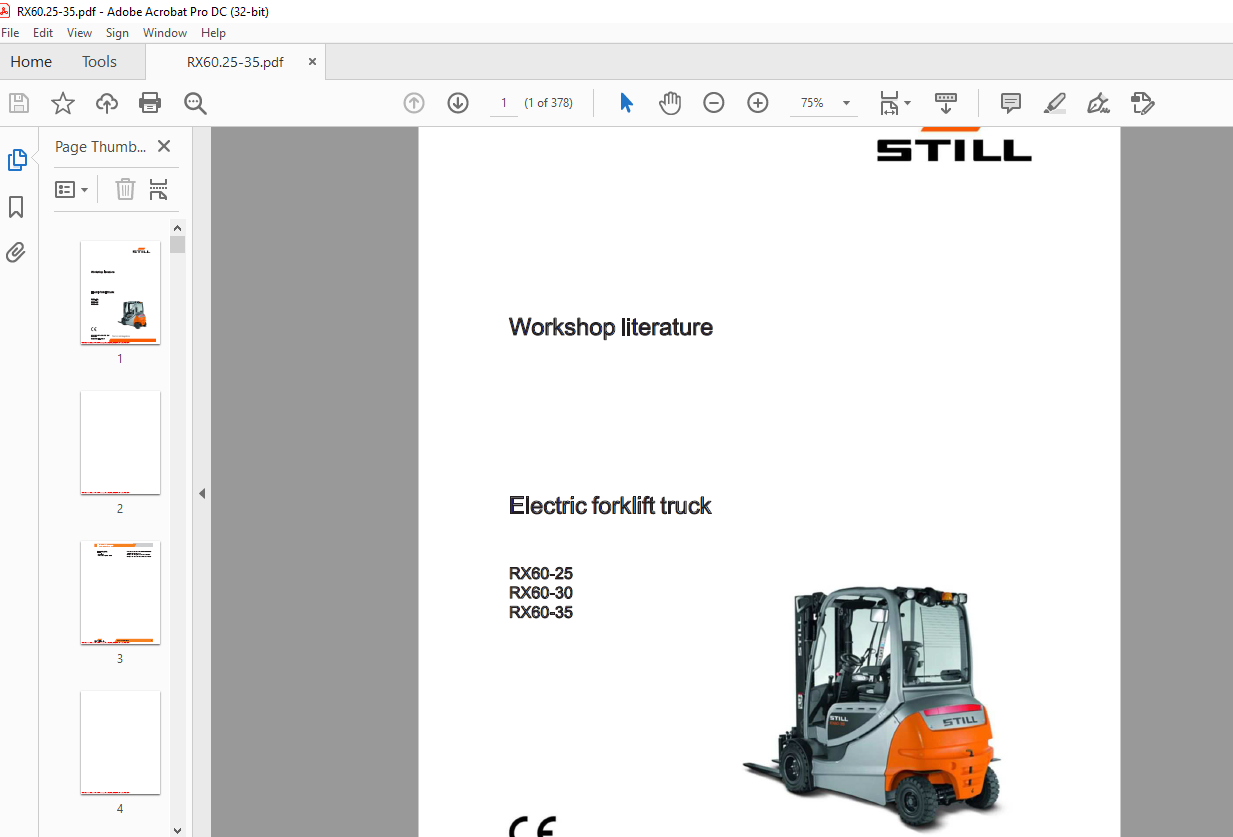Open the Edit menu
1233x837 pixels.
point(43,33)
